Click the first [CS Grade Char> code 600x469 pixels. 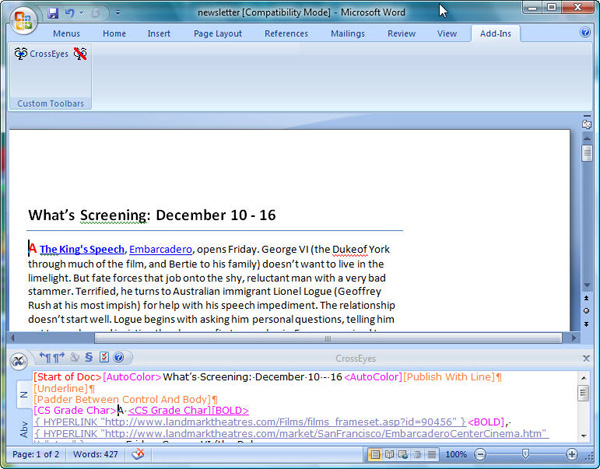point(75,411)
